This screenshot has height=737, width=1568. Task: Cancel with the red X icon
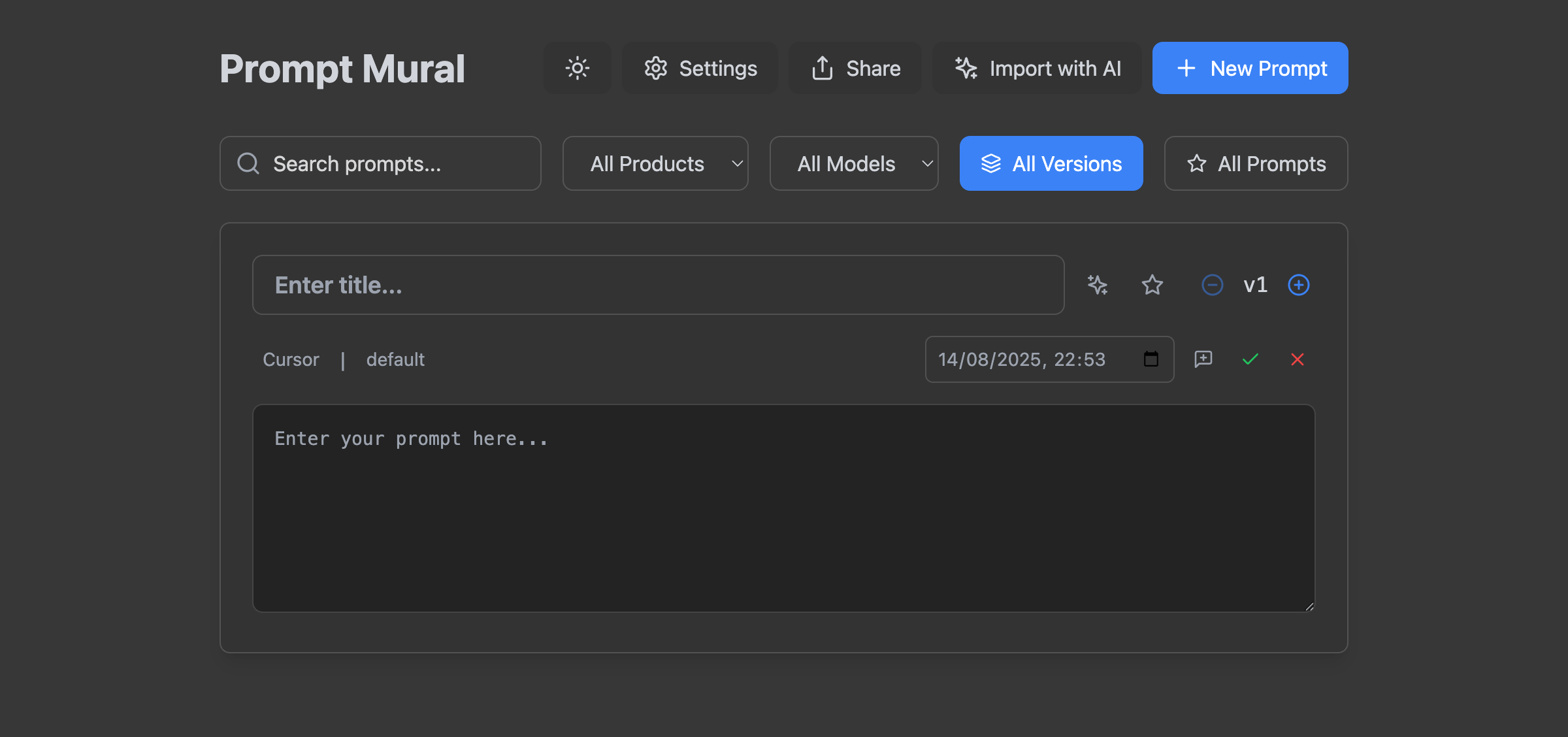[1298, 359]
